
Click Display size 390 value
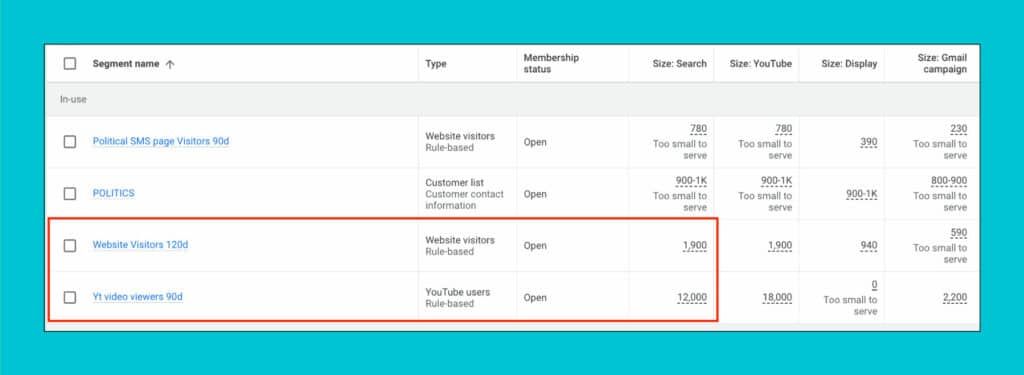(x=869, y=142)
